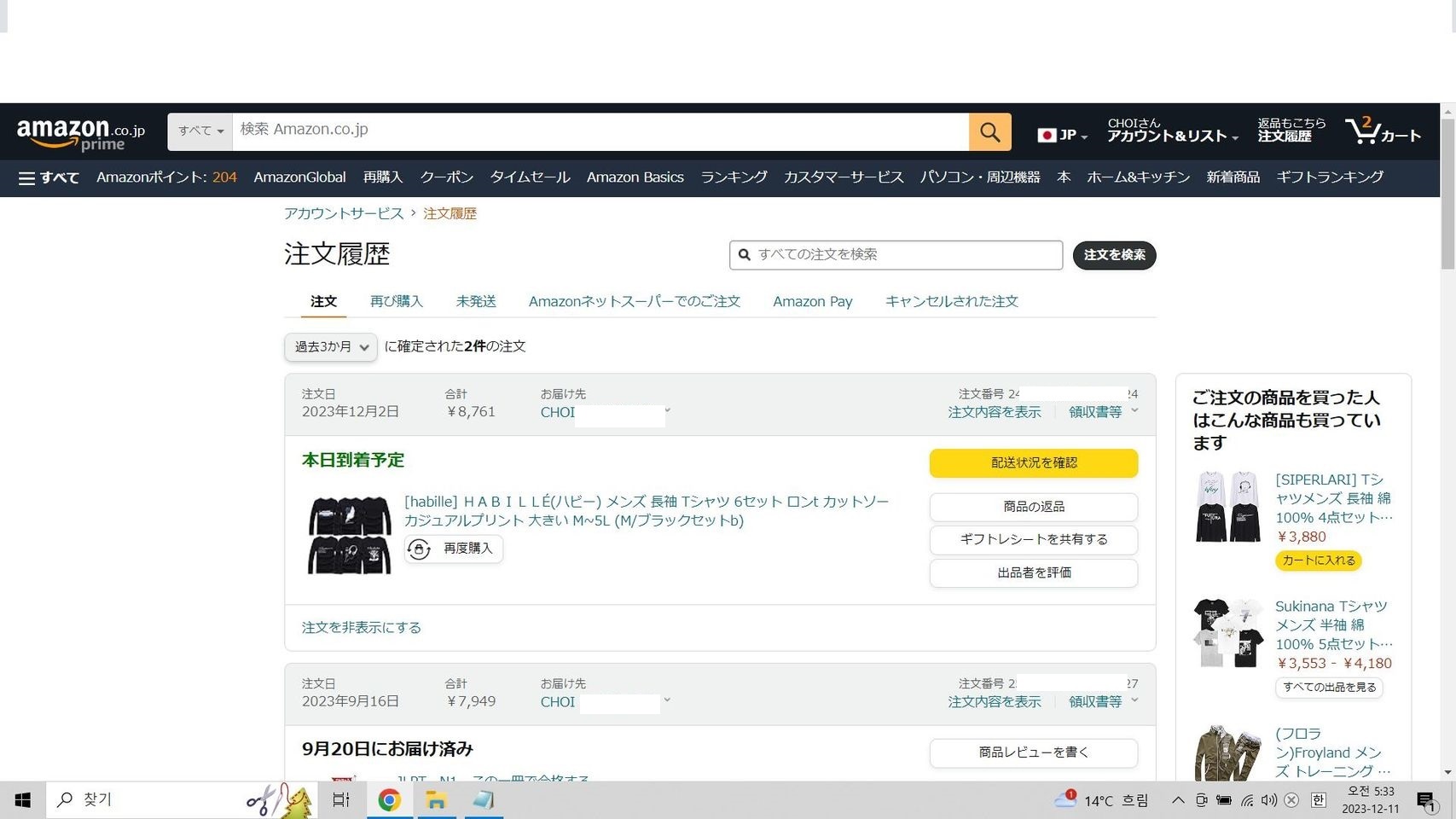Click すべての出品を見る button
Viewport: 1456px width, 819px height.
1329,688
